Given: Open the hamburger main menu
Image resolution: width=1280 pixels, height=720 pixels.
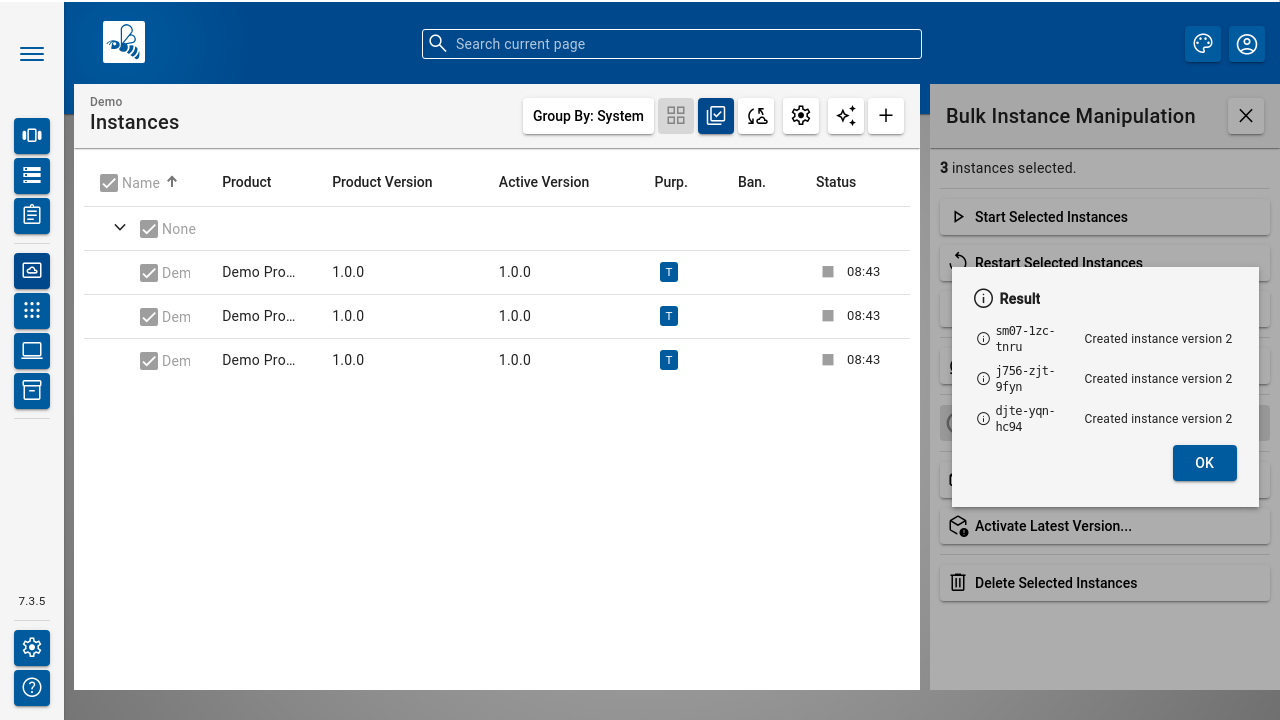Looking at the screenshot, I should click(x=32, y=54).
